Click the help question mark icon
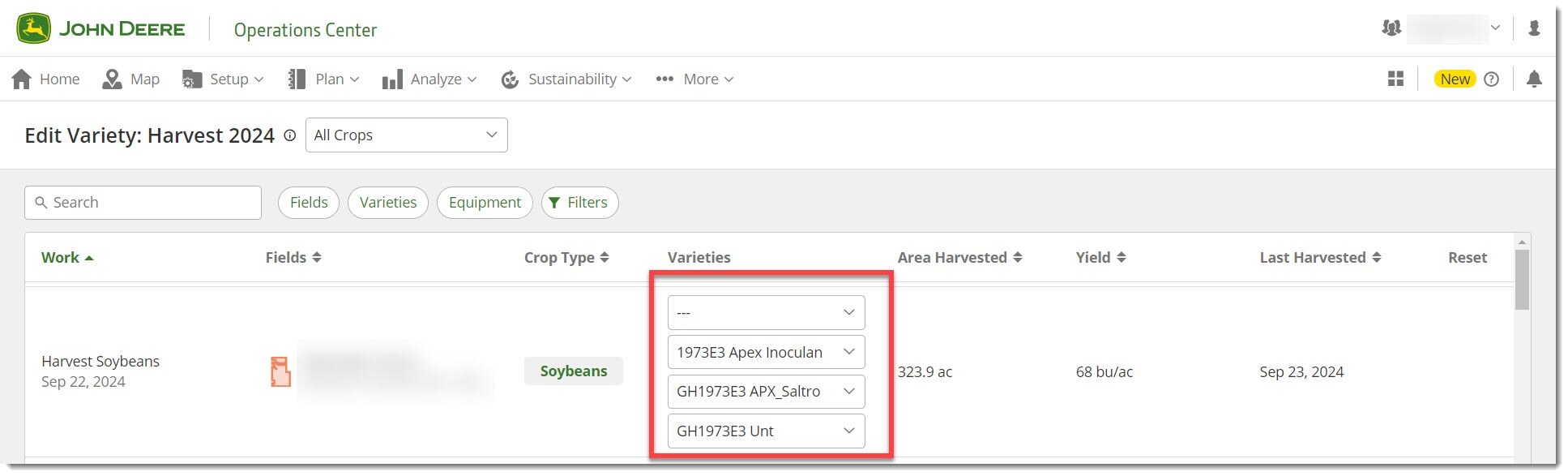Image resolution: width=1568 pixels, height=476 pixels. [x=1491, y=79]
